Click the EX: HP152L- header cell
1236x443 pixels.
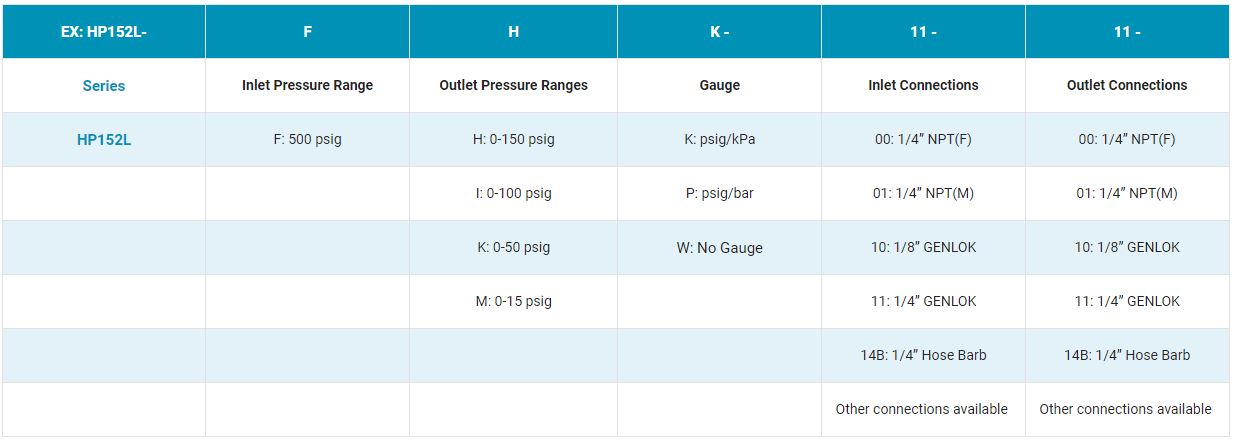(x=104, y=32)
